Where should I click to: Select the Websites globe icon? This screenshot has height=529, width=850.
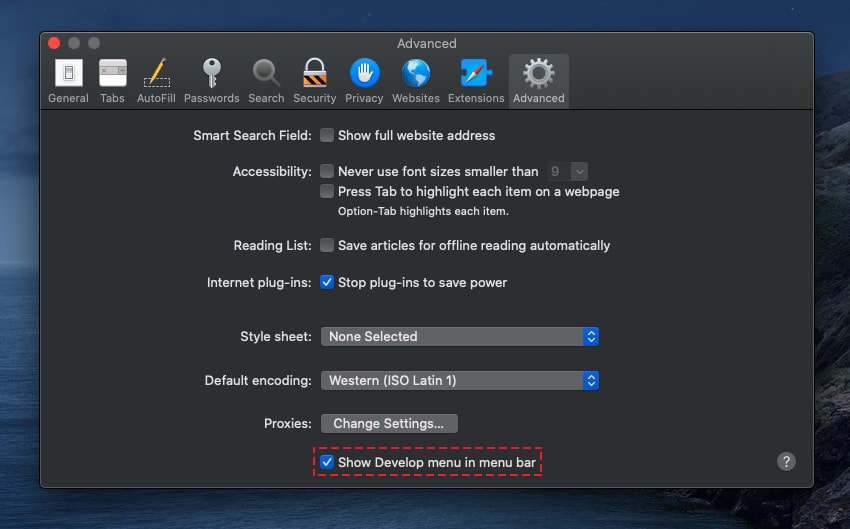[x=416, y=81]
